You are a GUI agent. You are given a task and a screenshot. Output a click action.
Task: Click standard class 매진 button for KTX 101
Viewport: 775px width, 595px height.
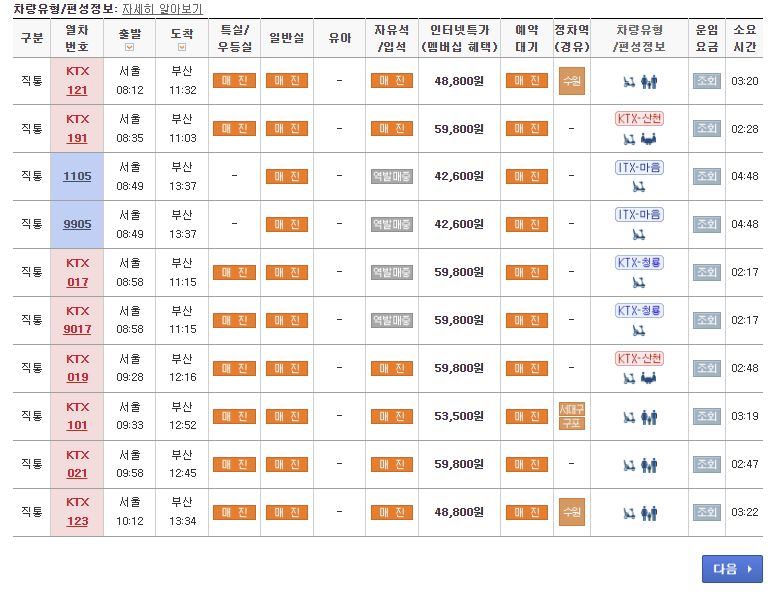pyautogui.click(x=287, y=416)
